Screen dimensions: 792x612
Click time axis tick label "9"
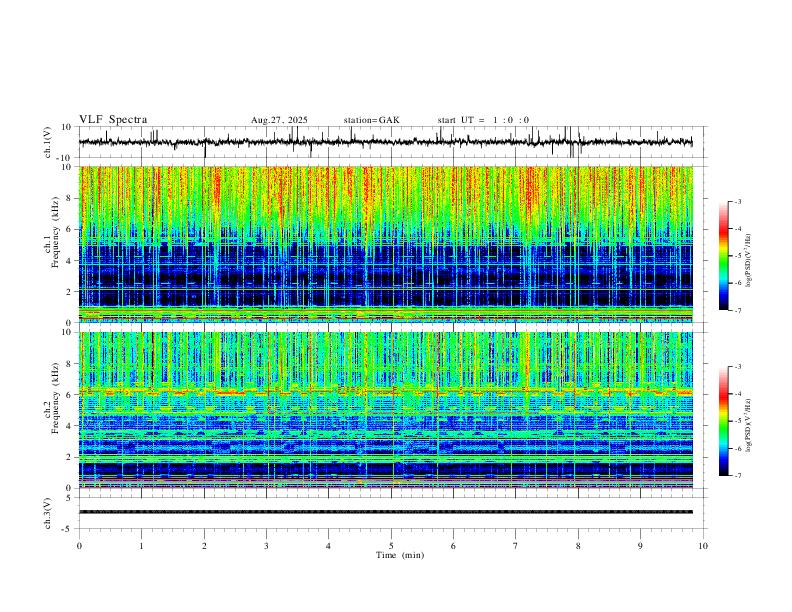640,546
